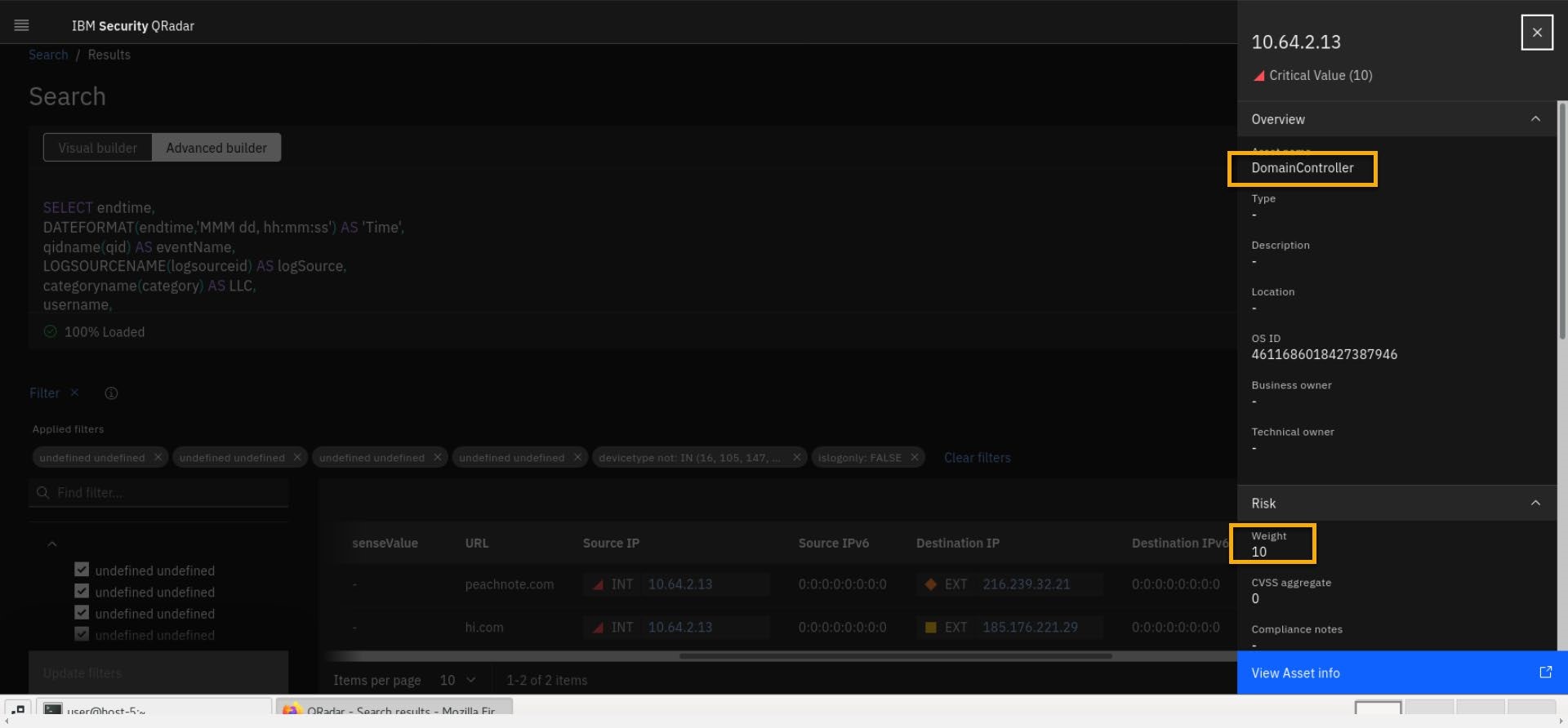
Task: Remove the third undefined undefined filter chip
Action: (x=437, y=457)
